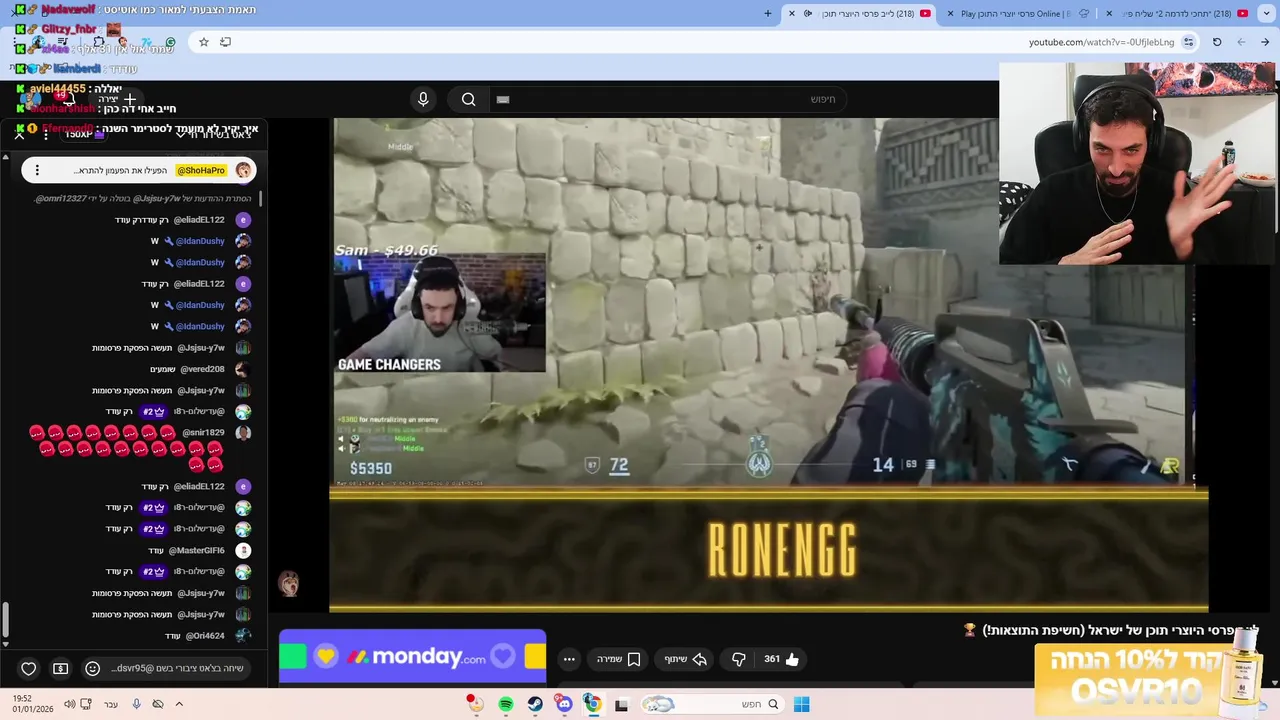
Task: Go back using the browser back arrow
Action: 1265,42
